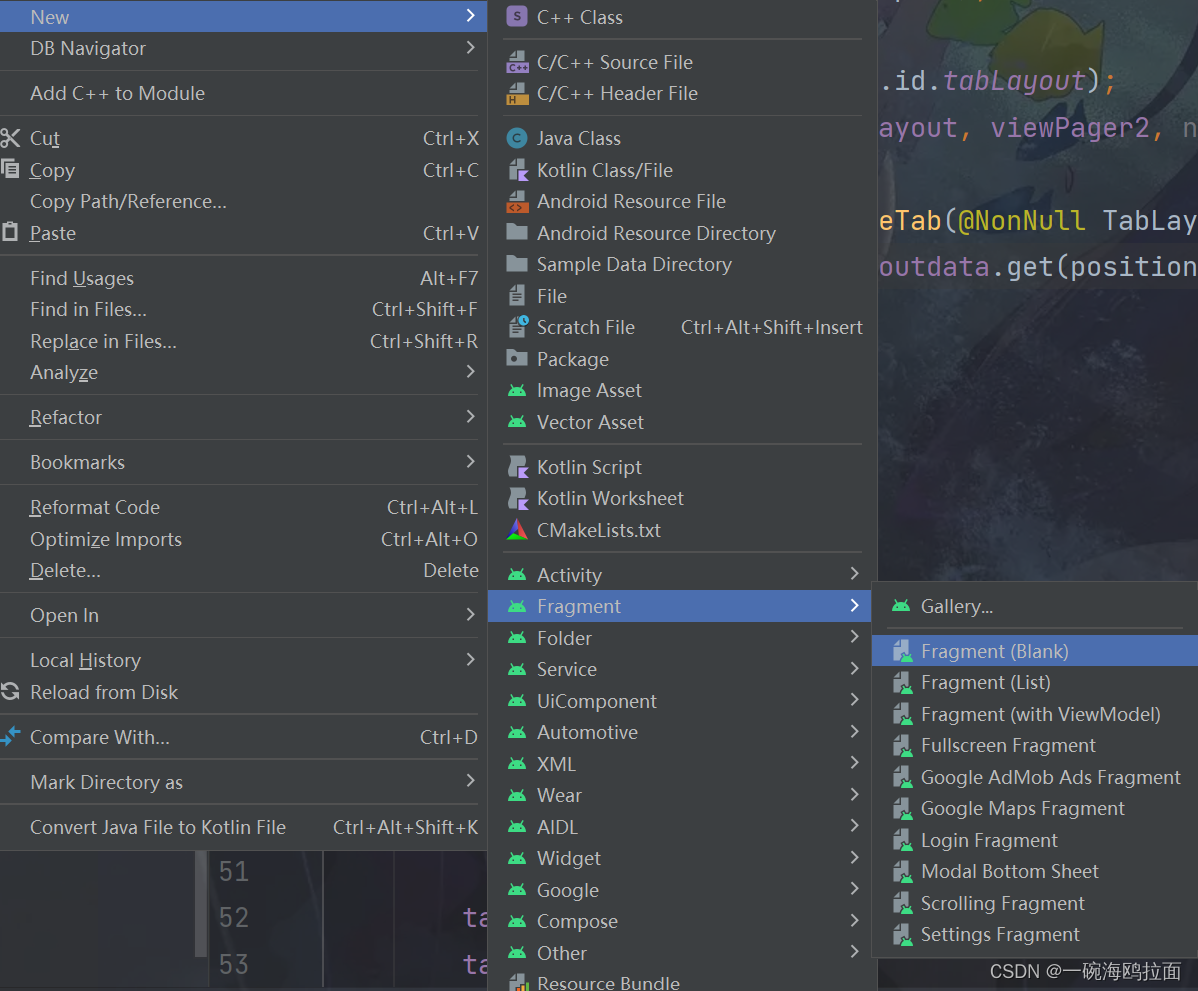1198x991 pixels.
Task: Expand the Activity submenu arrow
Action: 854,574
